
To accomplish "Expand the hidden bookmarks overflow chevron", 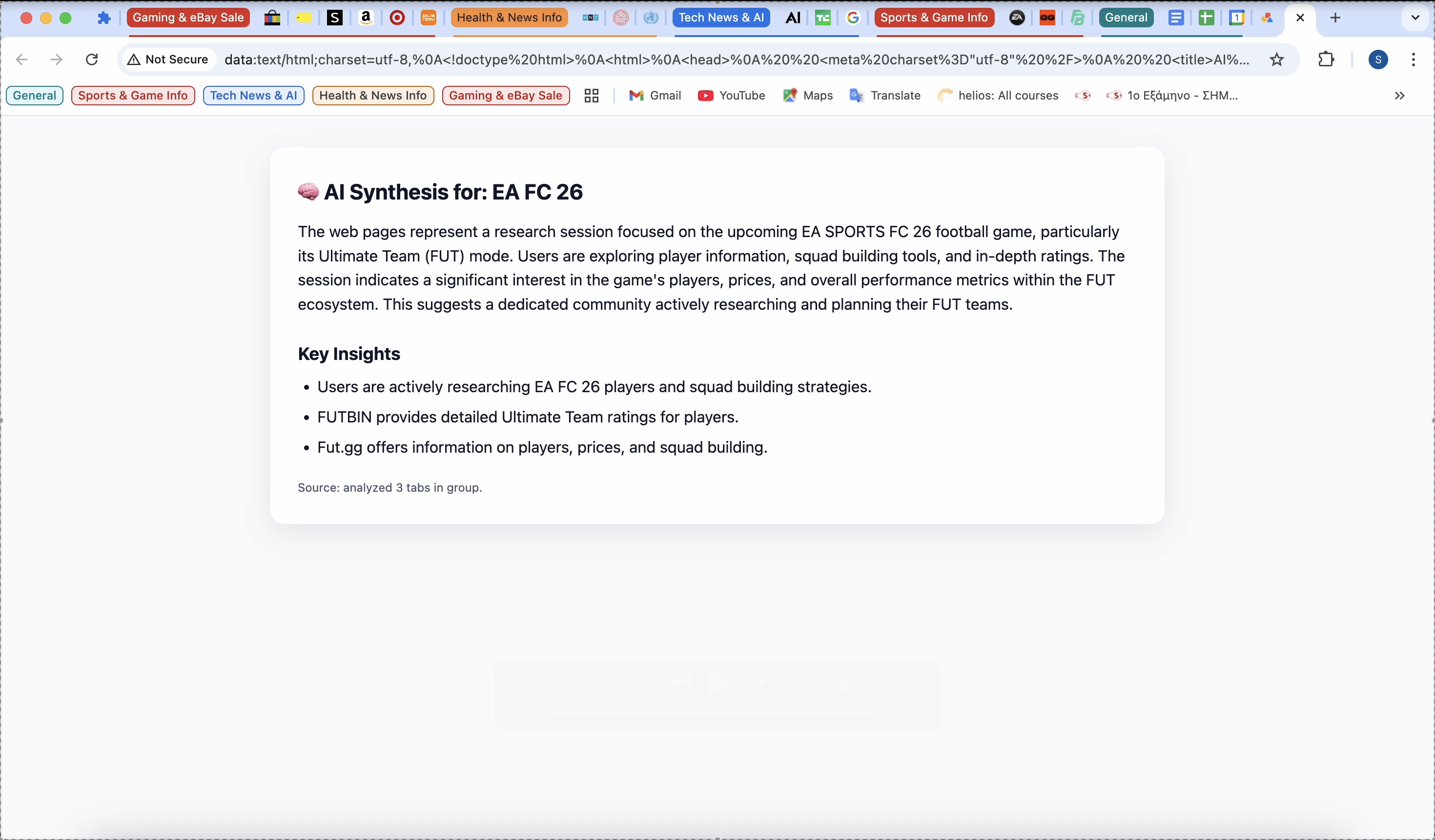I will coord(1399,96).
